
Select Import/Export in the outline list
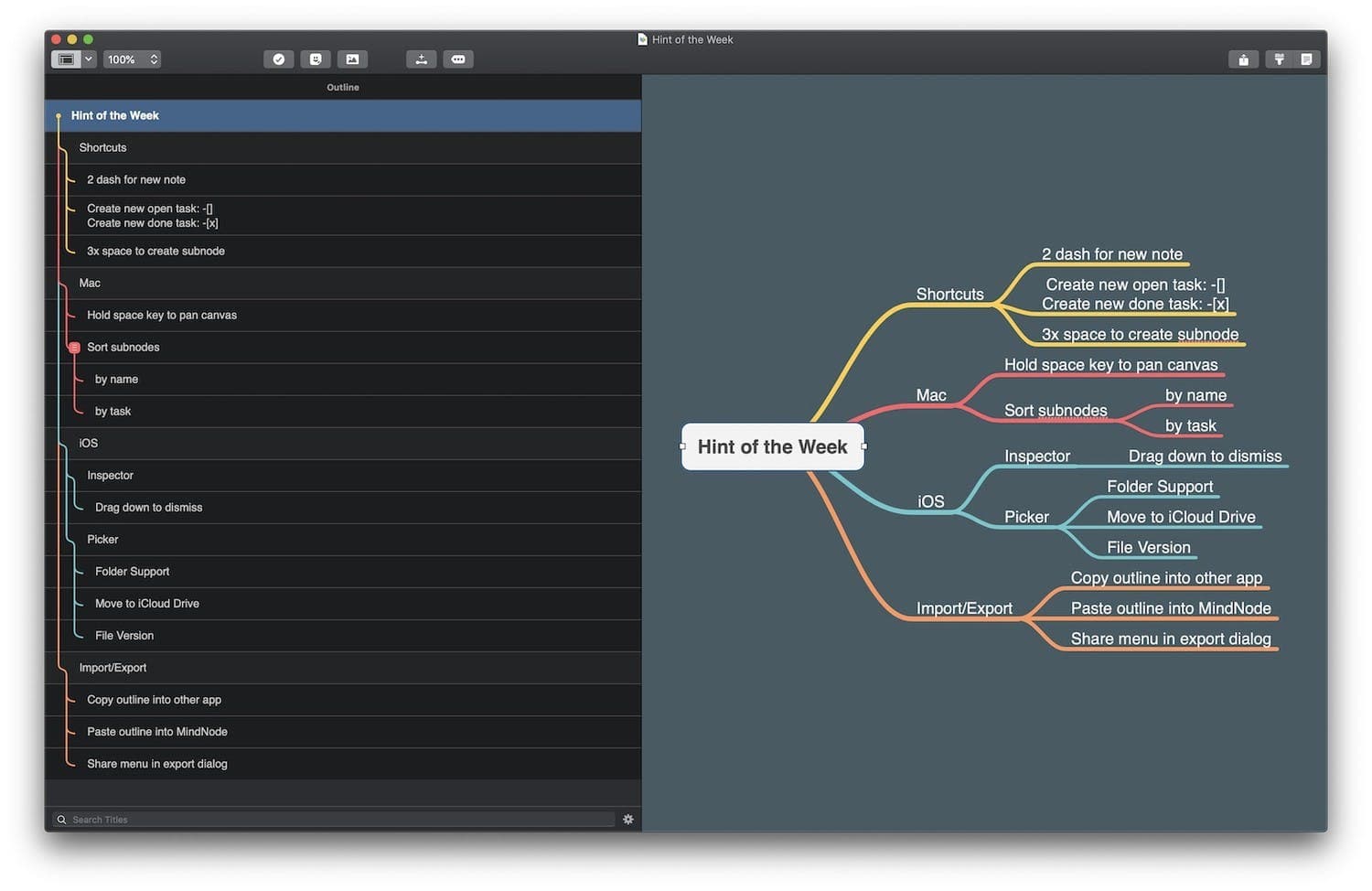pos(113,668)
